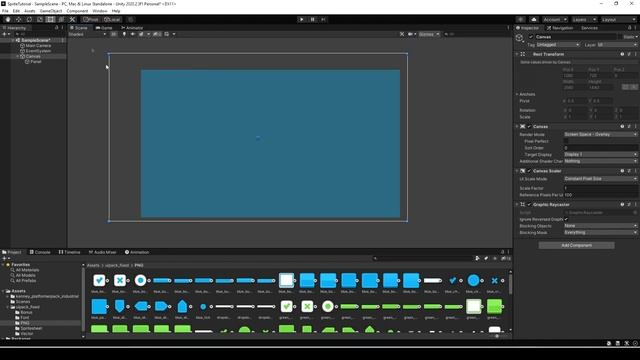Open the GameObject menu

(51, 11)
